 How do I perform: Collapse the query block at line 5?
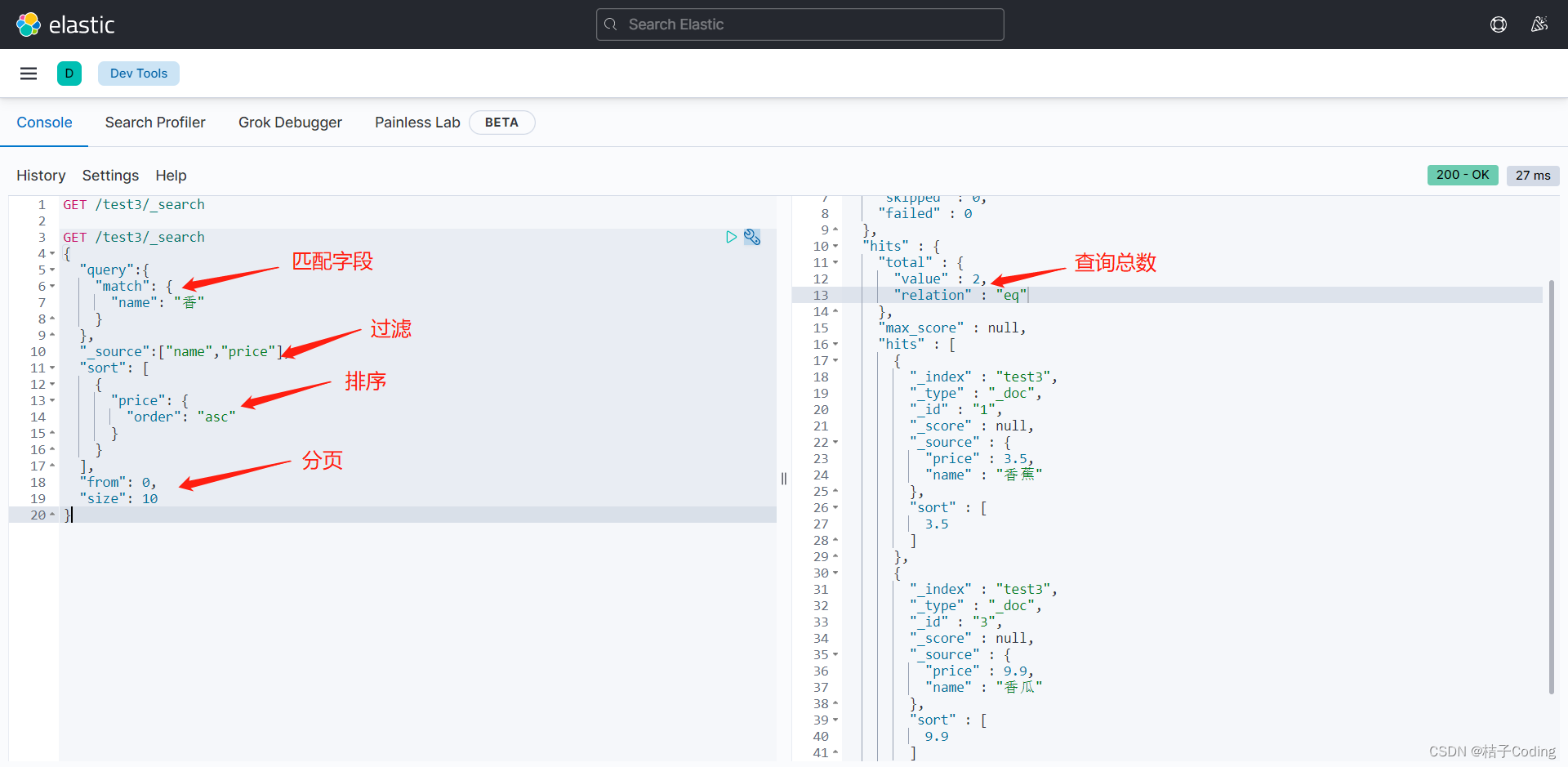click(52, 270)
